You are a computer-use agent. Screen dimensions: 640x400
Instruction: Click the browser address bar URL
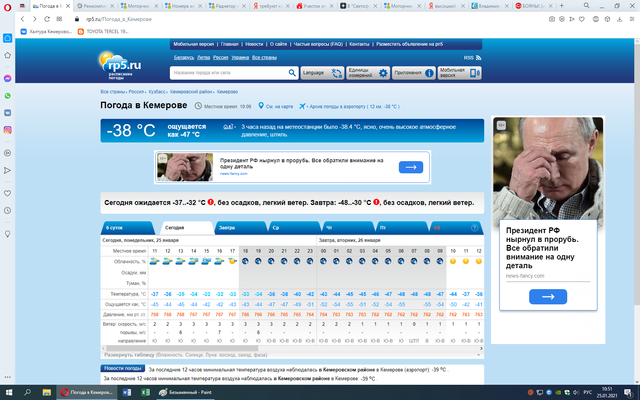click(x=119, y=19)
